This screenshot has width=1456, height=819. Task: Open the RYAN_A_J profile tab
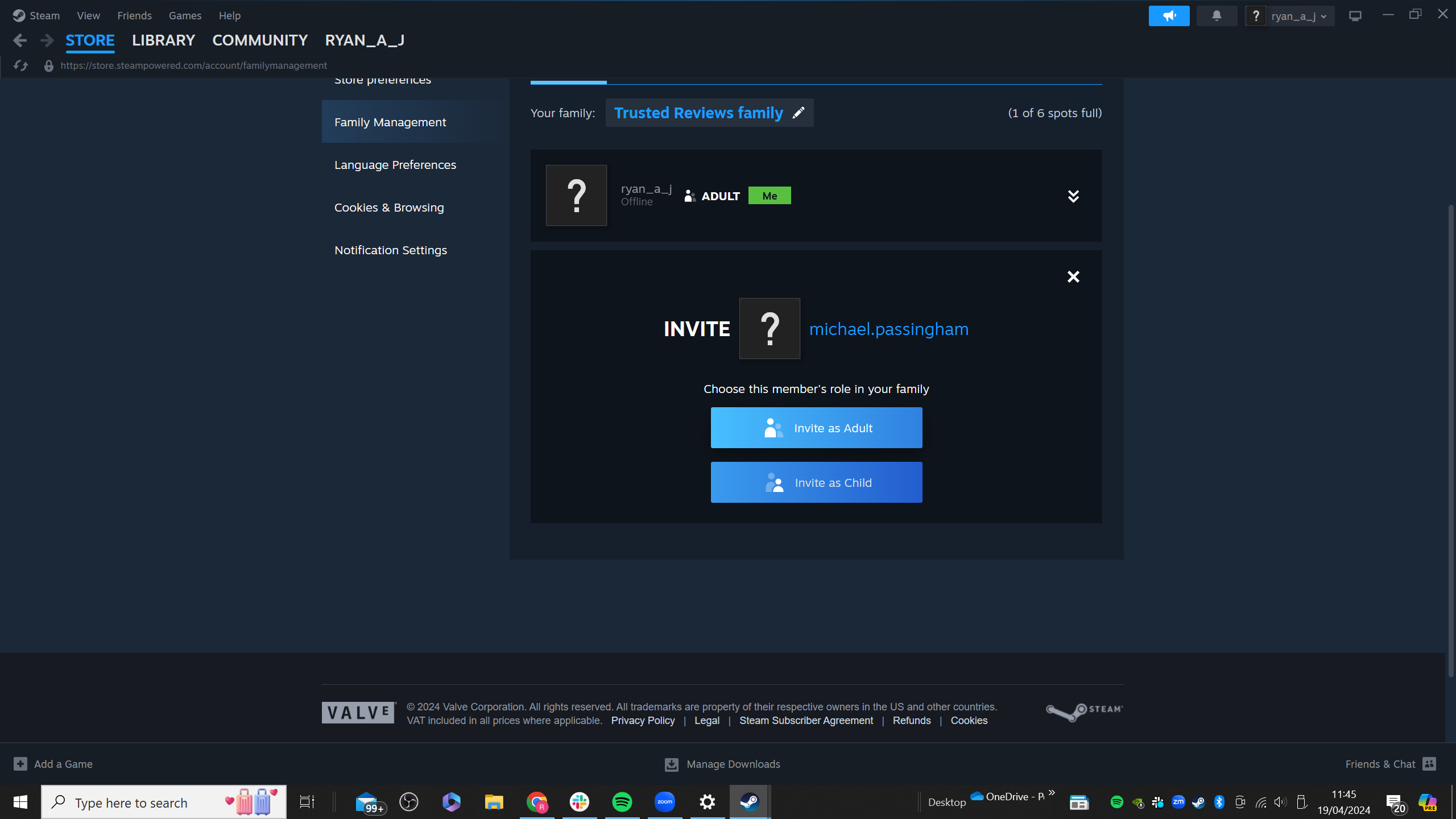pos(365,40)
